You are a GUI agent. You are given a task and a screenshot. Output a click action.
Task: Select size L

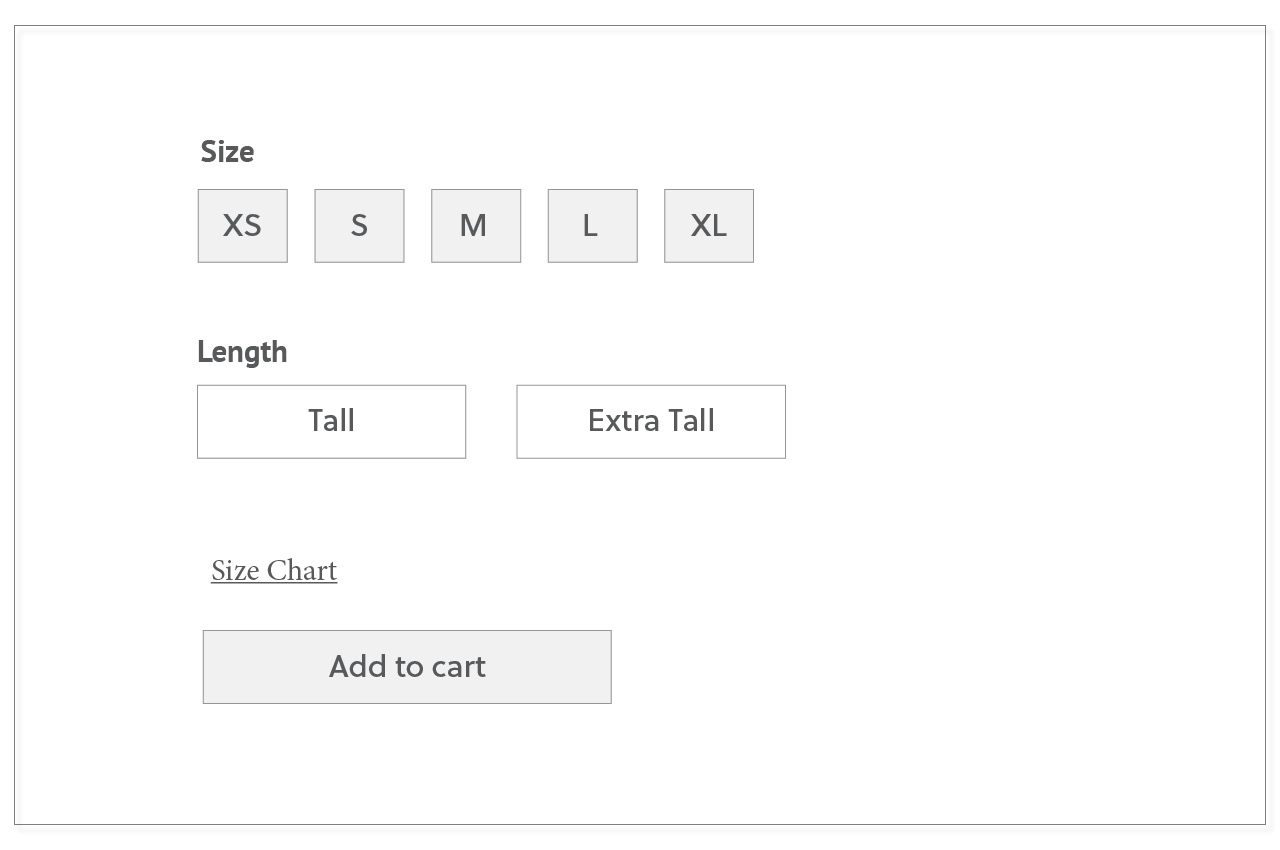[592, 226]
